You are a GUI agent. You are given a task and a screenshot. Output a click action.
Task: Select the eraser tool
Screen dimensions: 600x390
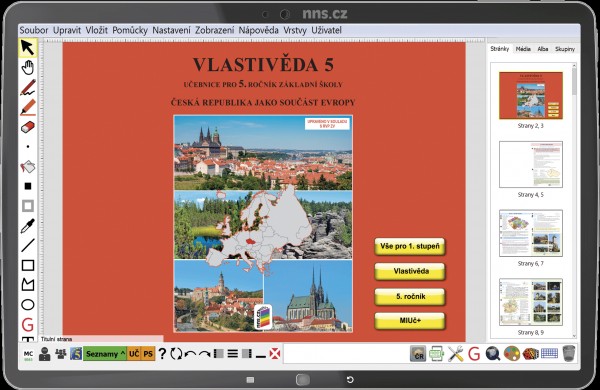click(28, 127)
